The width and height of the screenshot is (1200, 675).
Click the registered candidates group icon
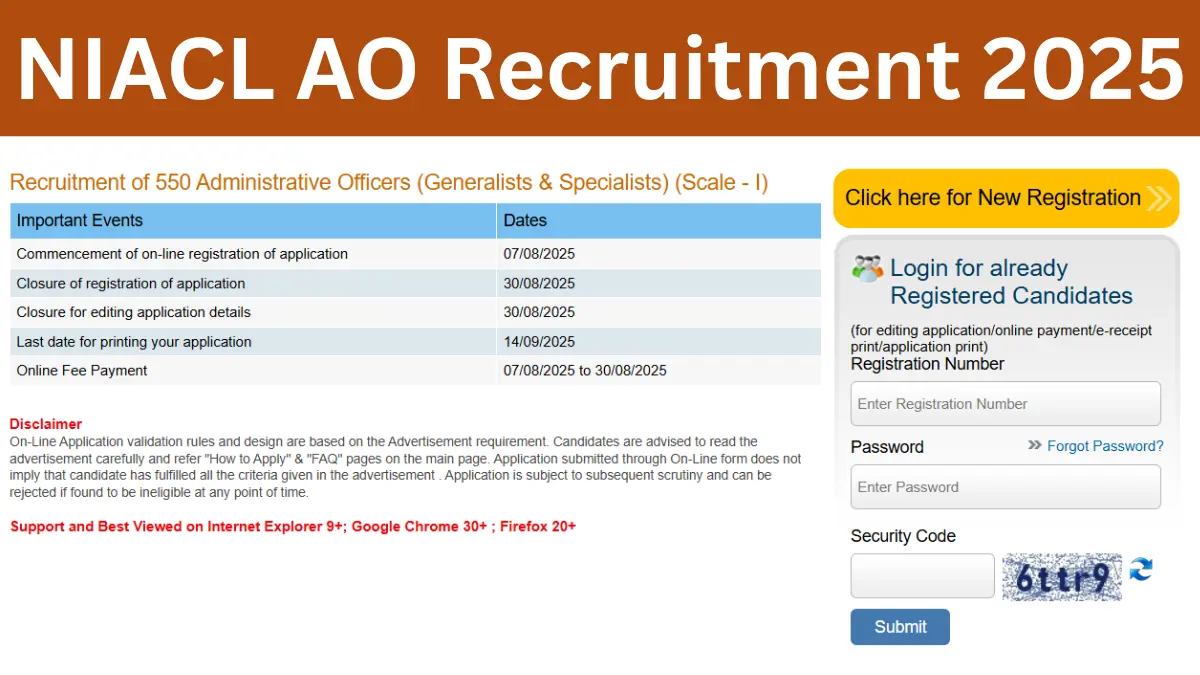pyautogui.click(x=869, y=266)
